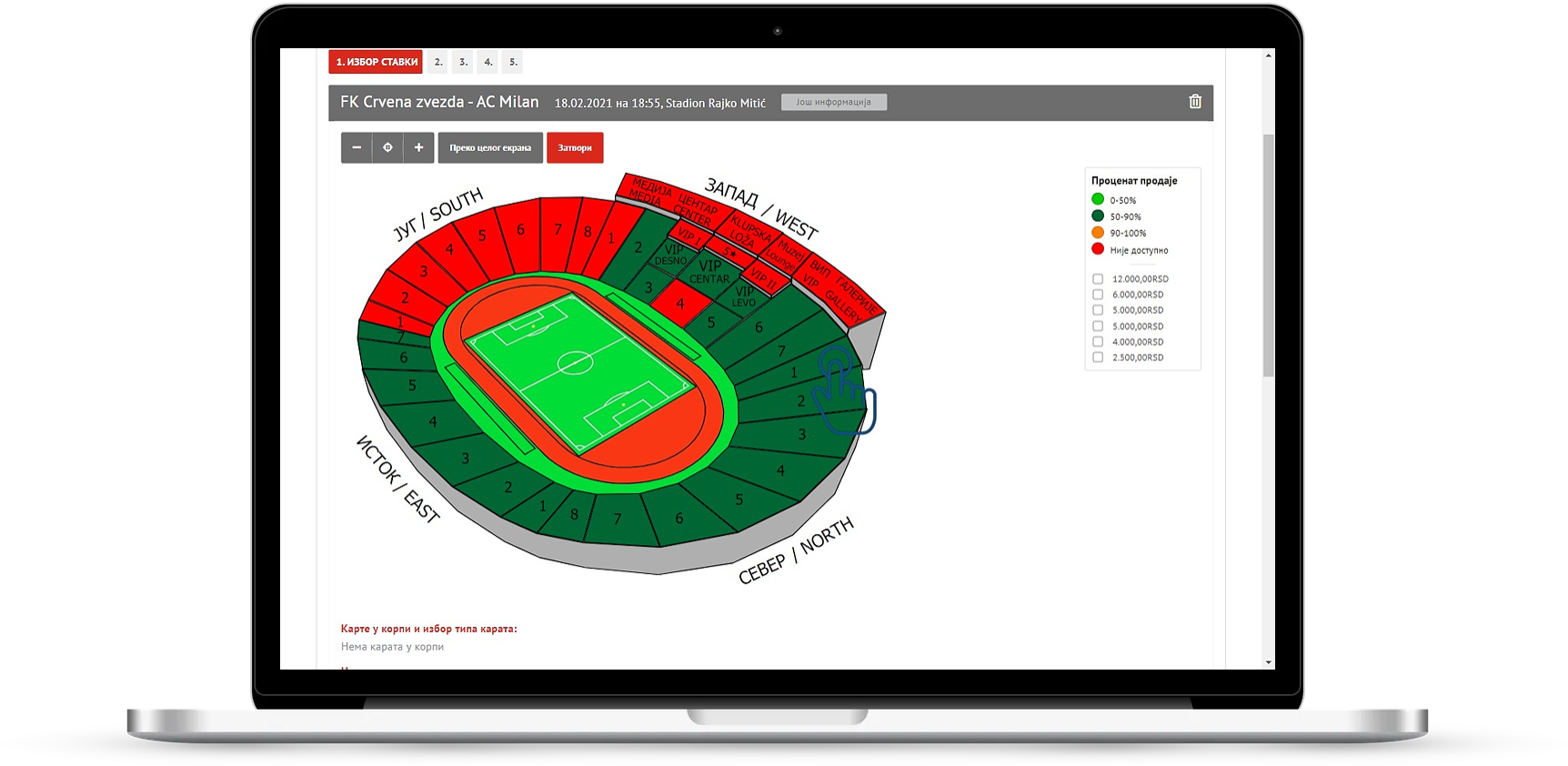Select the '1. ИЗБОР СТАВКИ' step tab
Viewport: 1568px width, 766px height.
point(376,62)
